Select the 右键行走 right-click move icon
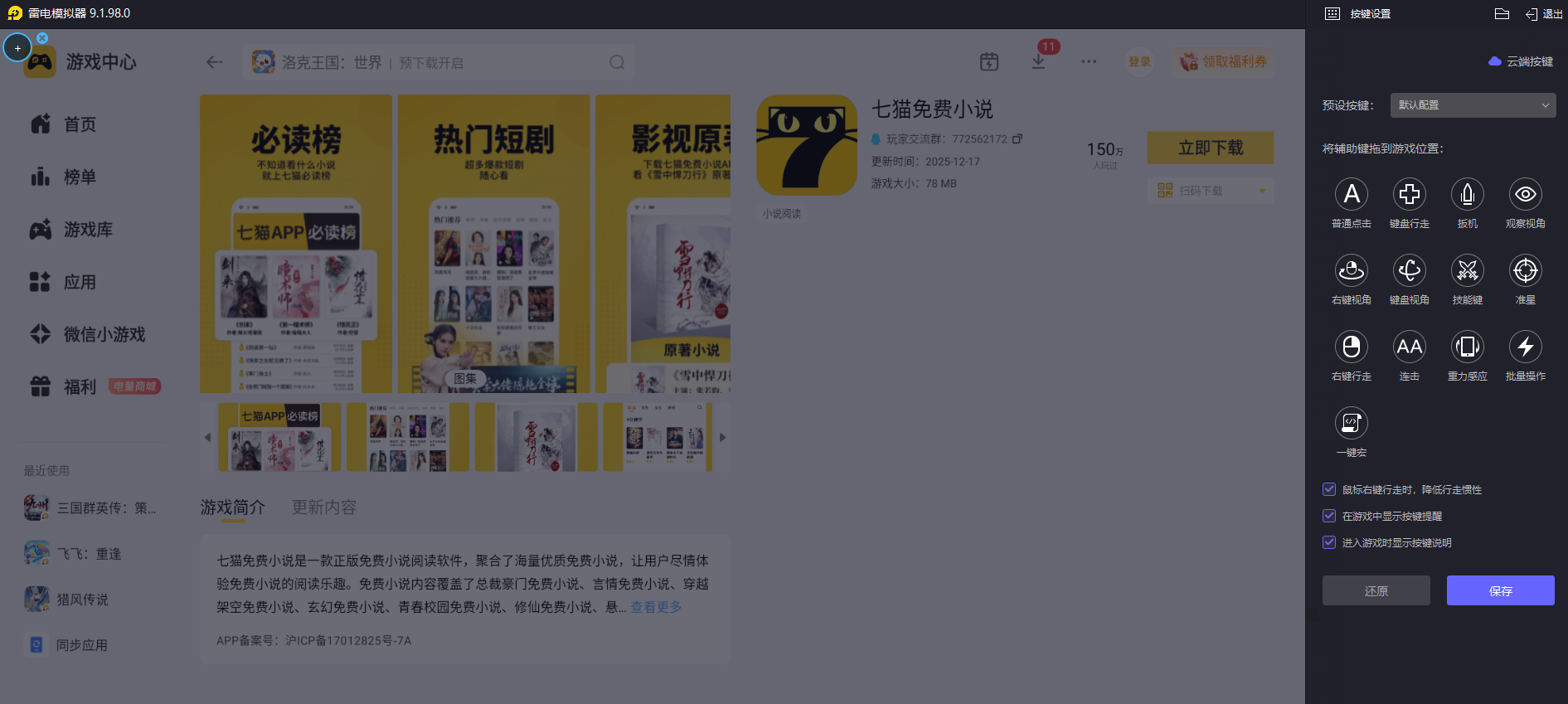This screenshot has height=704, width=1568. [x=1351, y=347]
